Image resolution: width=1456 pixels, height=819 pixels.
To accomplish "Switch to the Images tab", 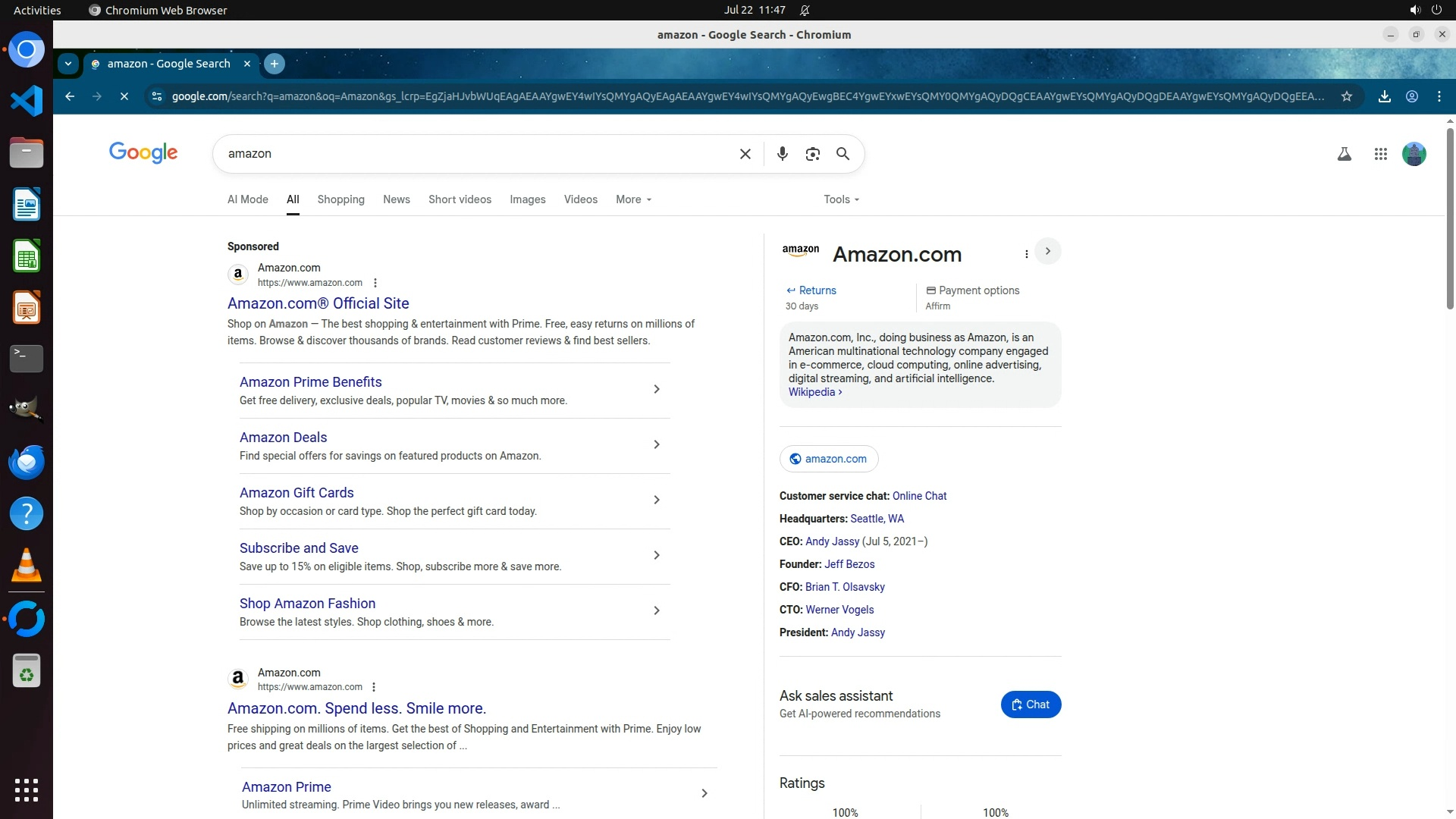I will tap(527, 199).
